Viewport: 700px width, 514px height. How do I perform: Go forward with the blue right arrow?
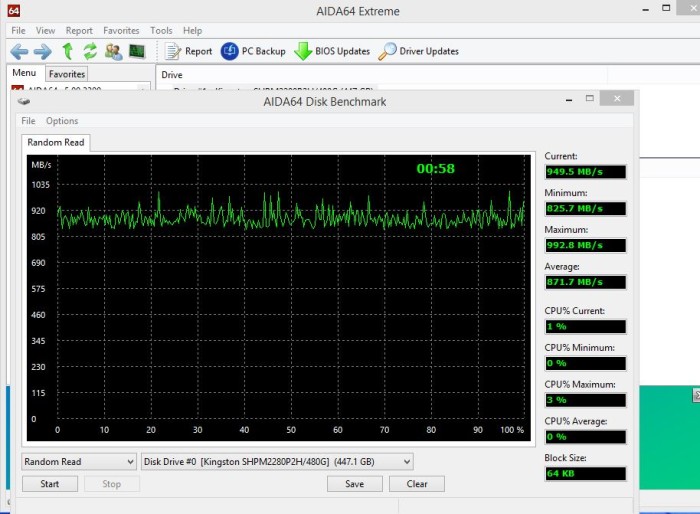pos(43,52)
